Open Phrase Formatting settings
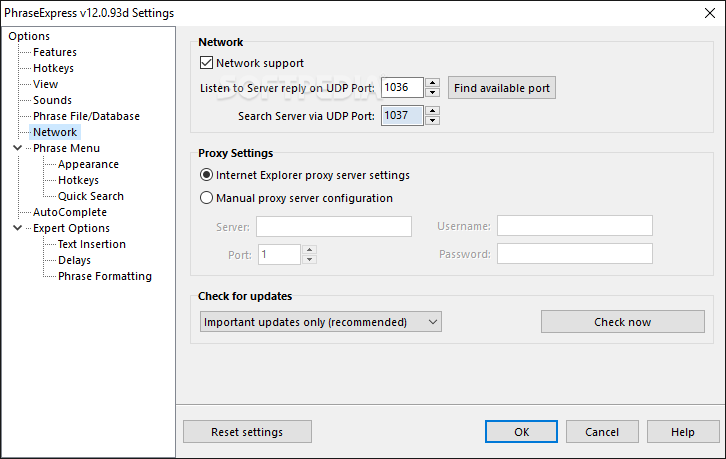 [105, 276]
